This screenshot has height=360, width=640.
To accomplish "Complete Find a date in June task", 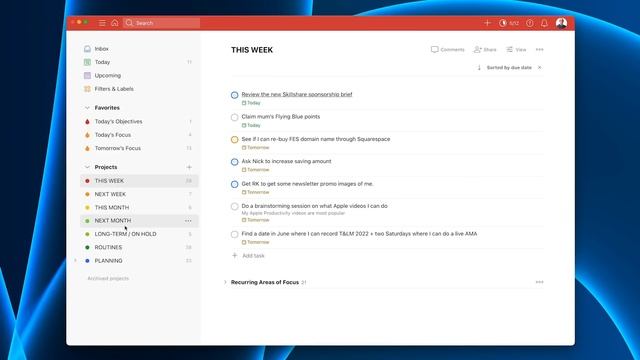I will [x=234, y=235].
